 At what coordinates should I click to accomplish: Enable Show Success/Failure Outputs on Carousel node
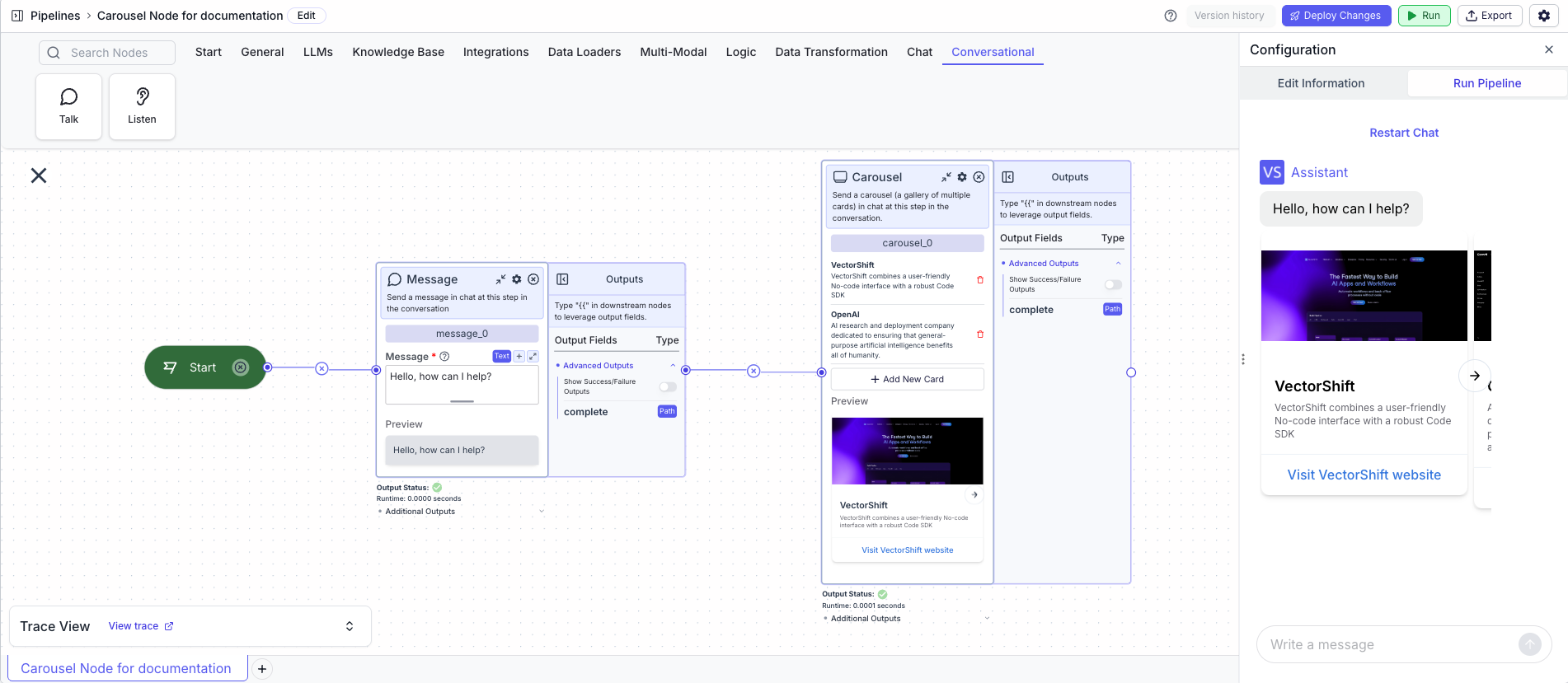click(x=1113, y=284)
